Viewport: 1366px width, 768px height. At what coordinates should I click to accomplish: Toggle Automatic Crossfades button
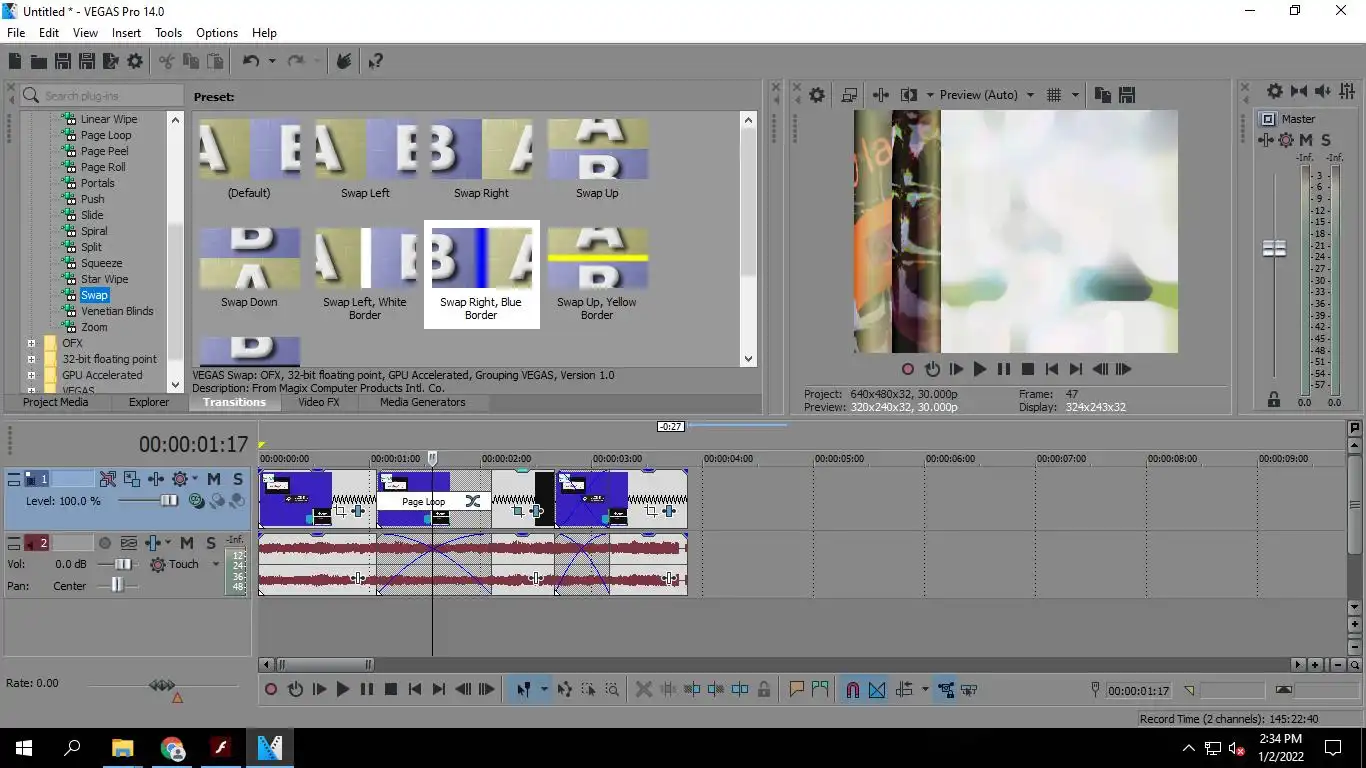(877, 689)
